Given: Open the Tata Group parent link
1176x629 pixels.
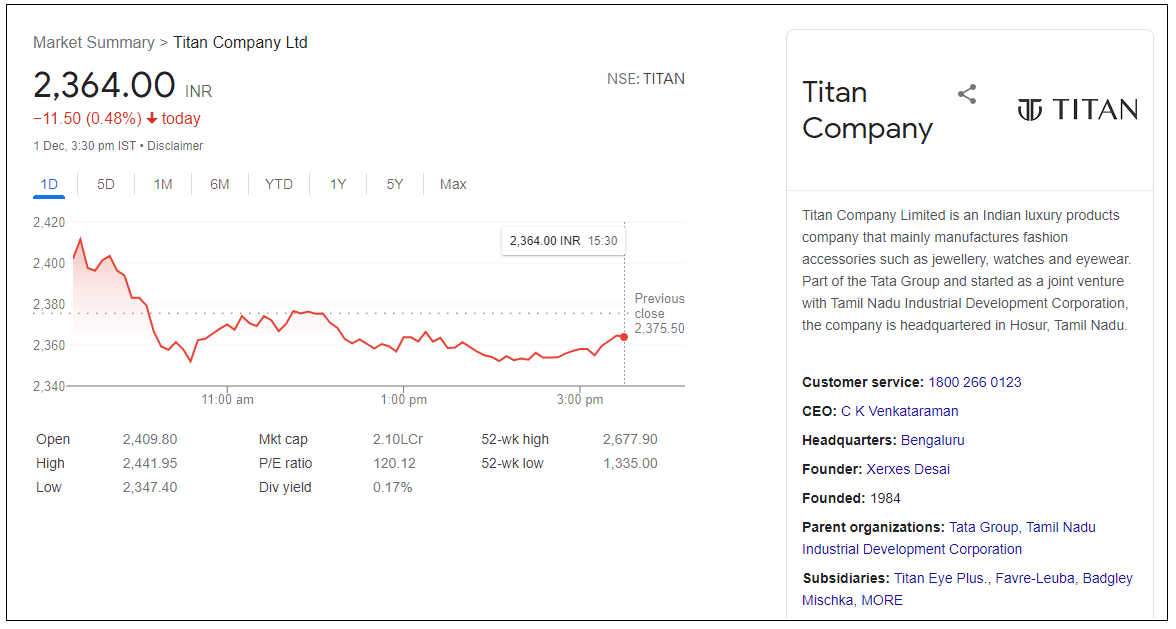Looking at the screenshot, I should click(983, 527).
